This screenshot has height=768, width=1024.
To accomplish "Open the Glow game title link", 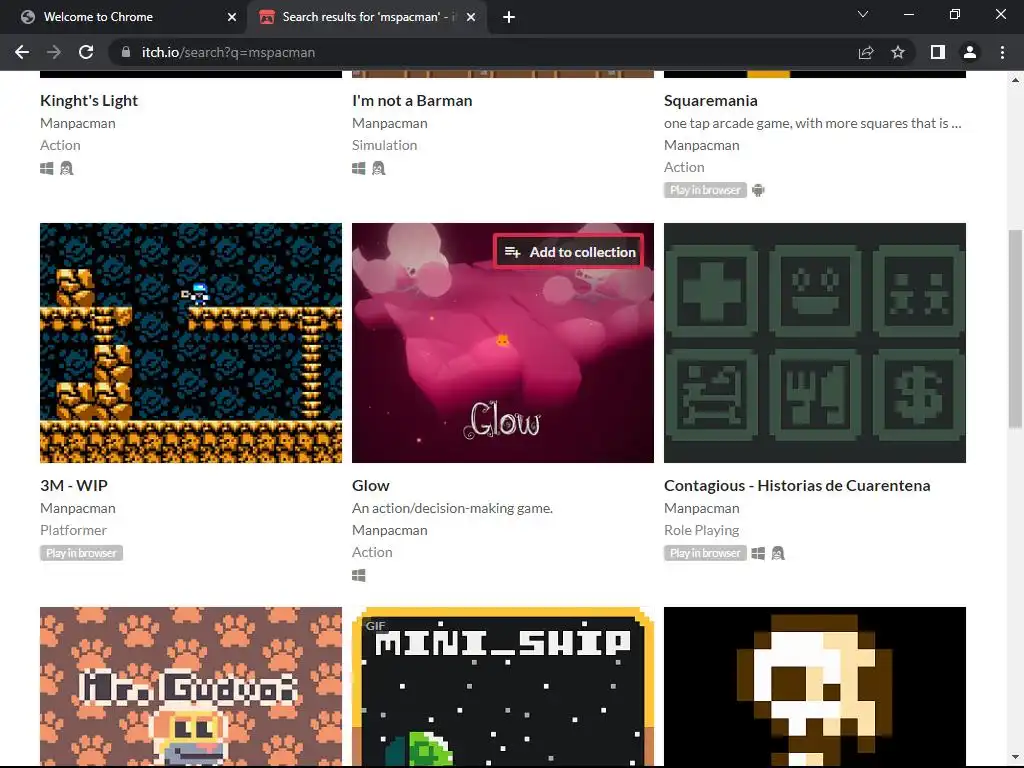I will [370, 485].
